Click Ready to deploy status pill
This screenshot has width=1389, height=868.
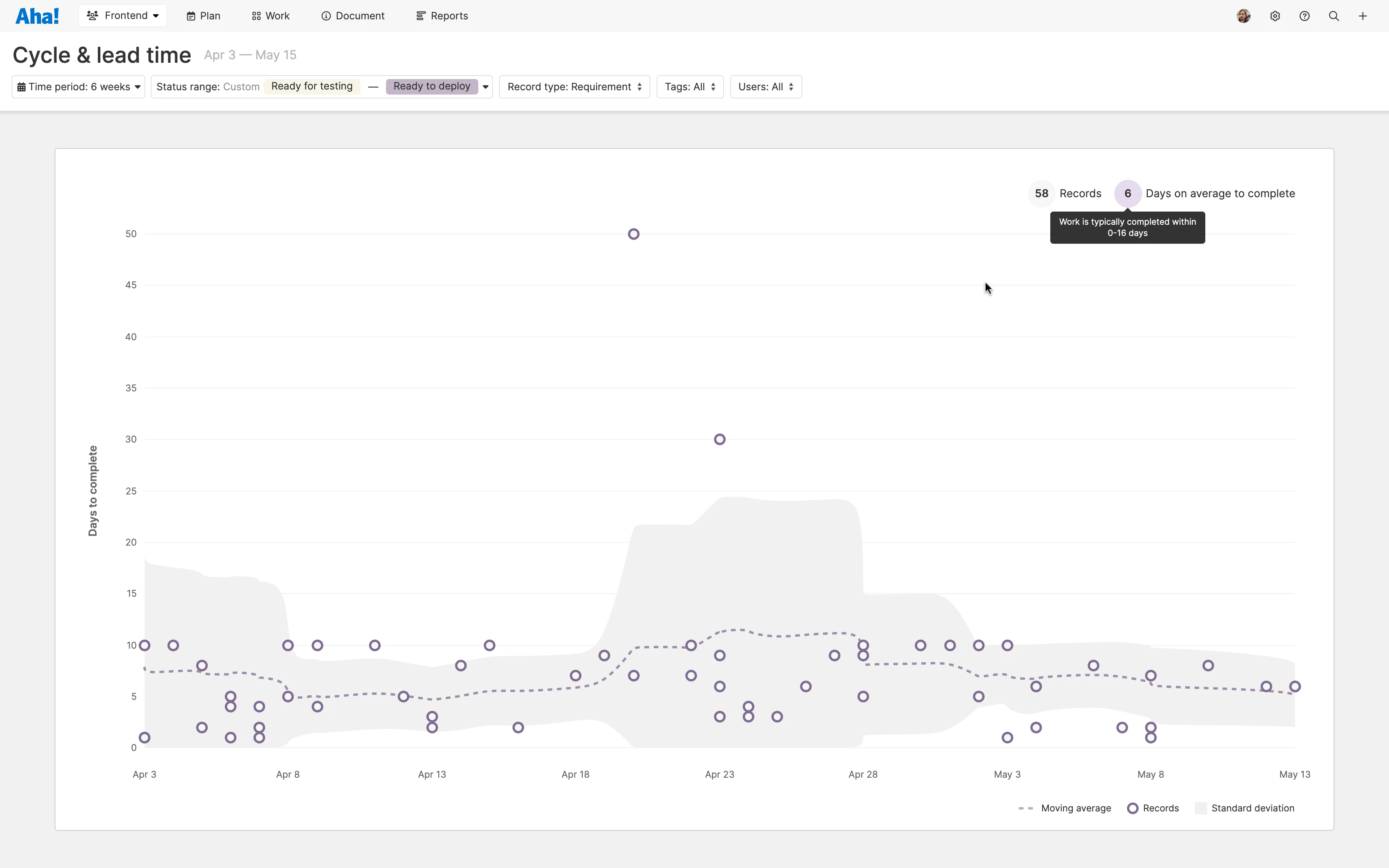click(x=432, y=86)
